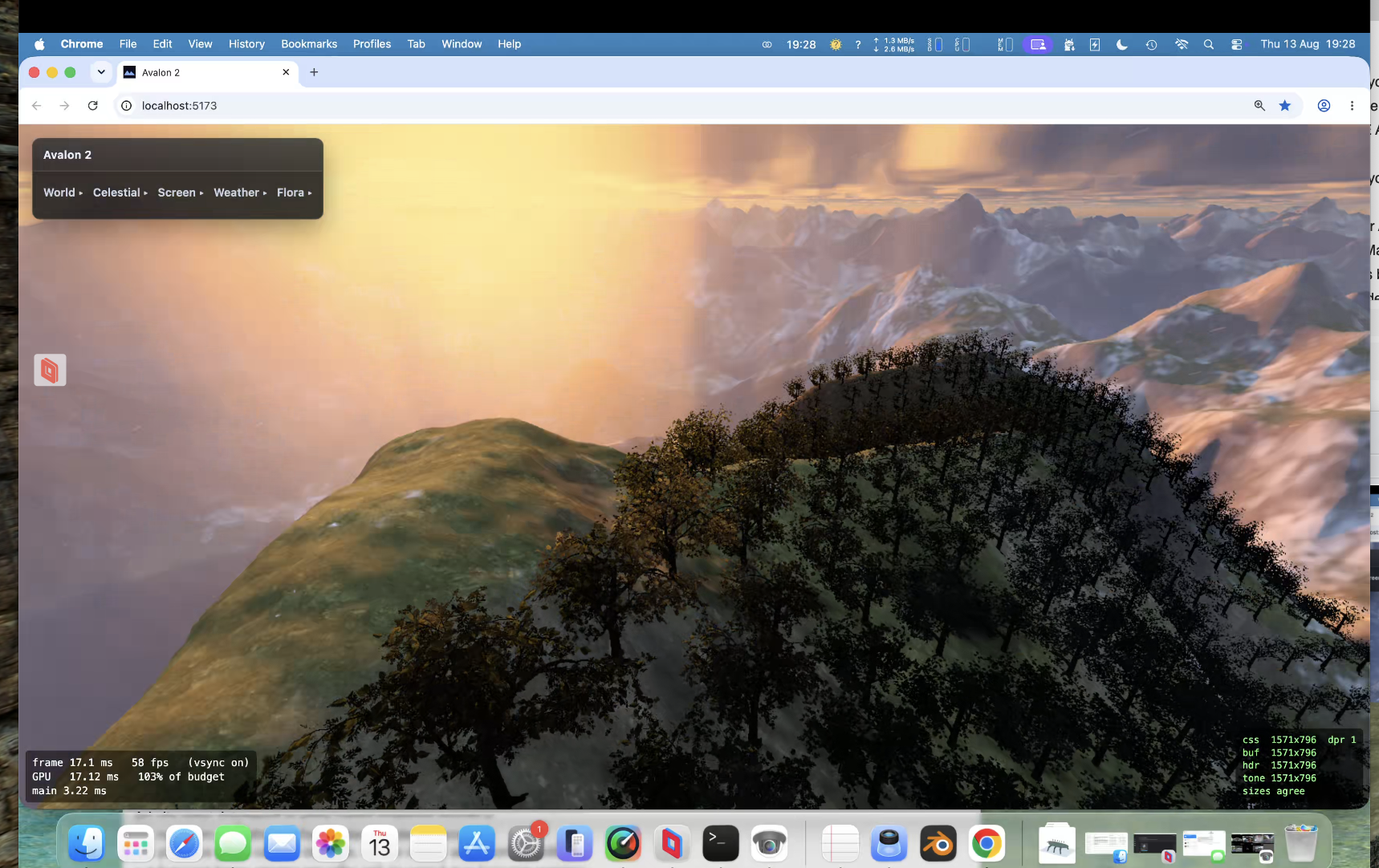Click the GPU 17.12 ms budget readout
Image resolution: width=1379 pixels, height=868 pixels.
[128, 777]
